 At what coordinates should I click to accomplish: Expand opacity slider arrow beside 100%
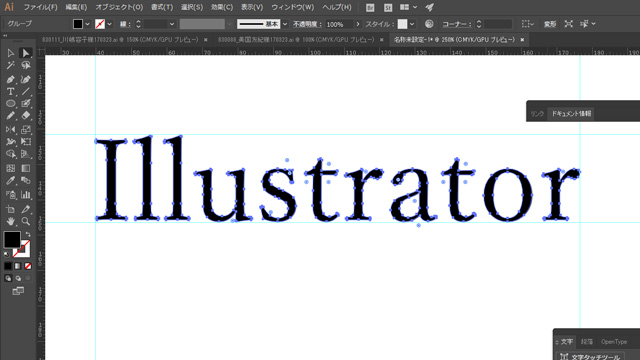click(x=358, y=24)
